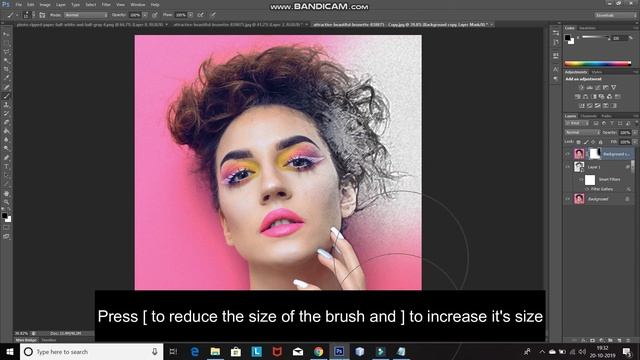
Task: Switch to the Paths tab
Action: click(607, 116)
